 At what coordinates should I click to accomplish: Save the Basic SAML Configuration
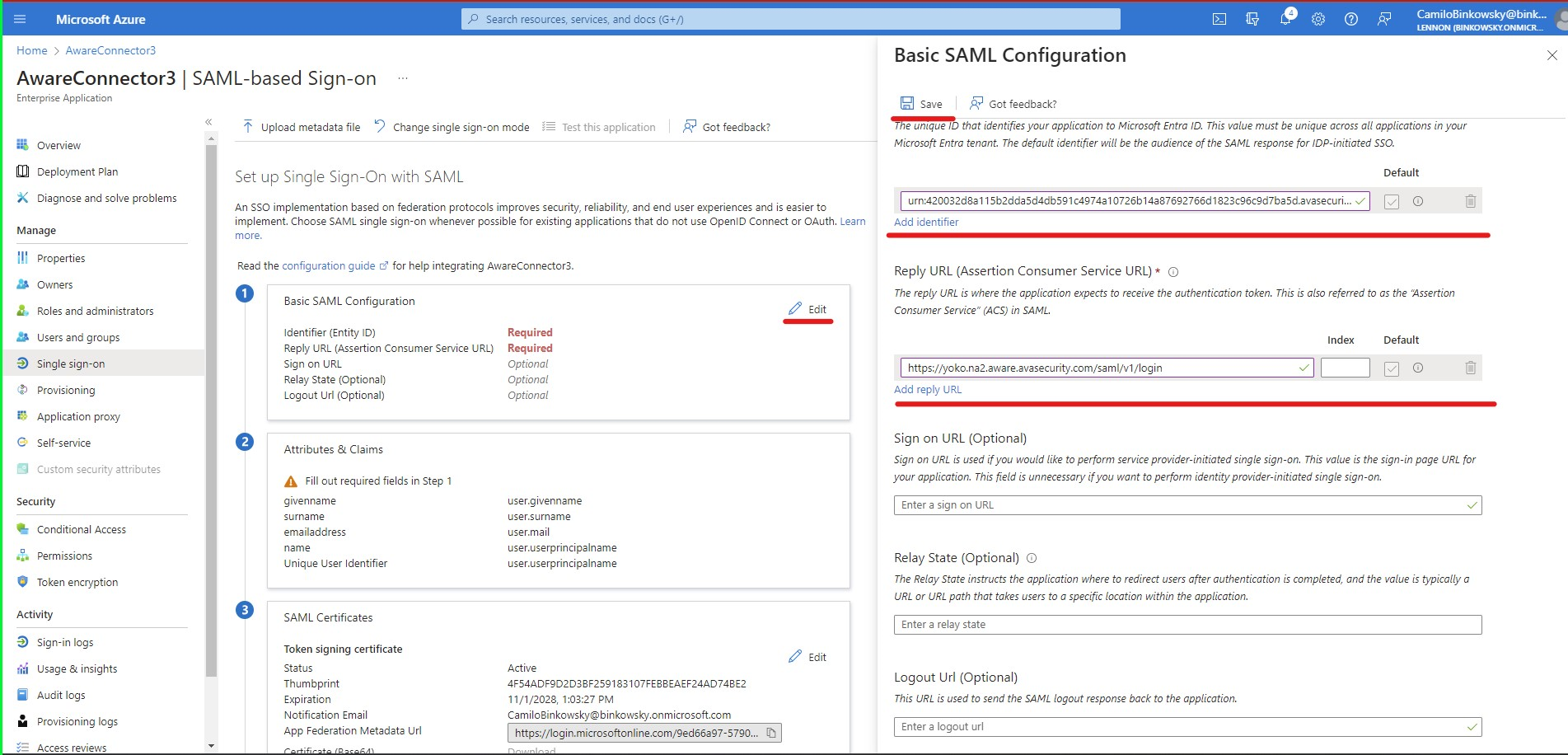coord(922,103)
